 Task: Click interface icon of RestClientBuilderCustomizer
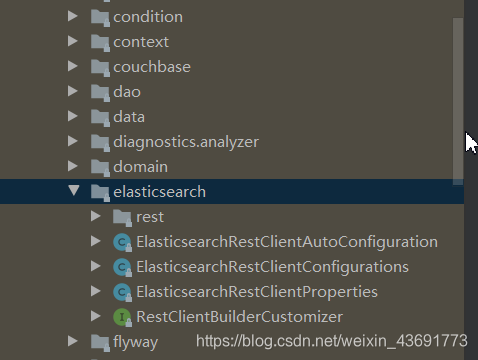coord(122,317)
